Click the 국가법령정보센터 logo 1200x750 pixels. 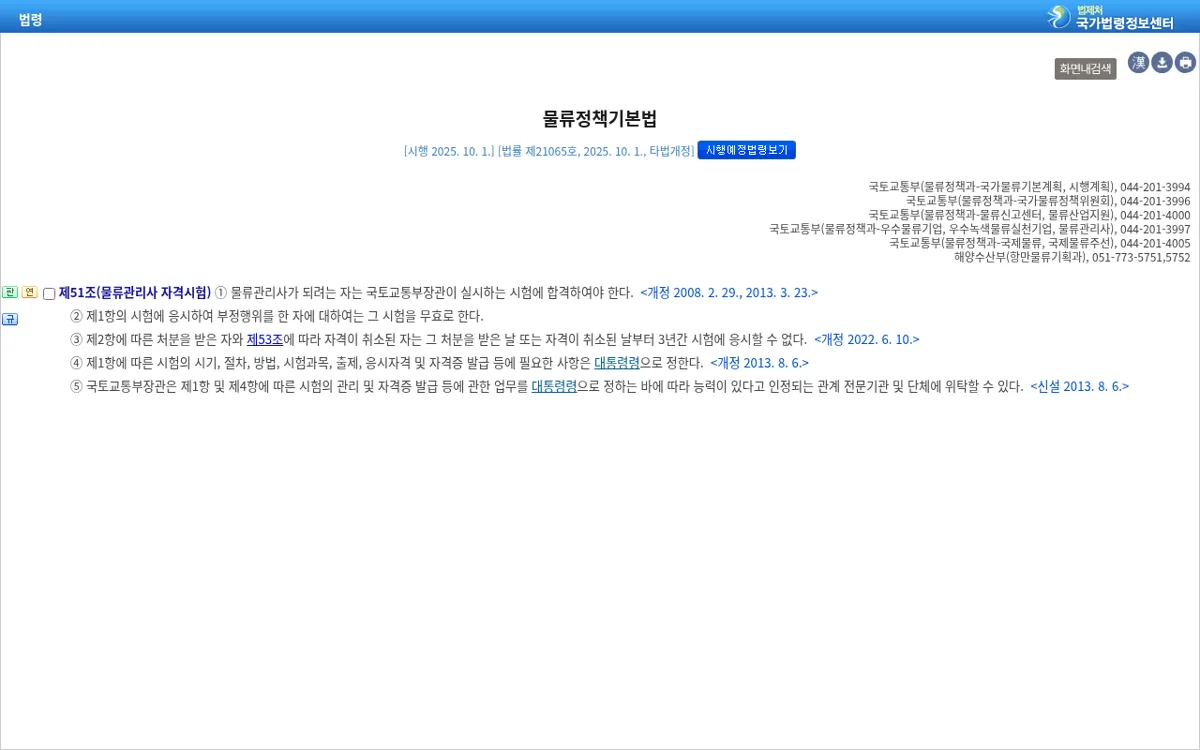pyautogui.click(x=1110, y=17)
